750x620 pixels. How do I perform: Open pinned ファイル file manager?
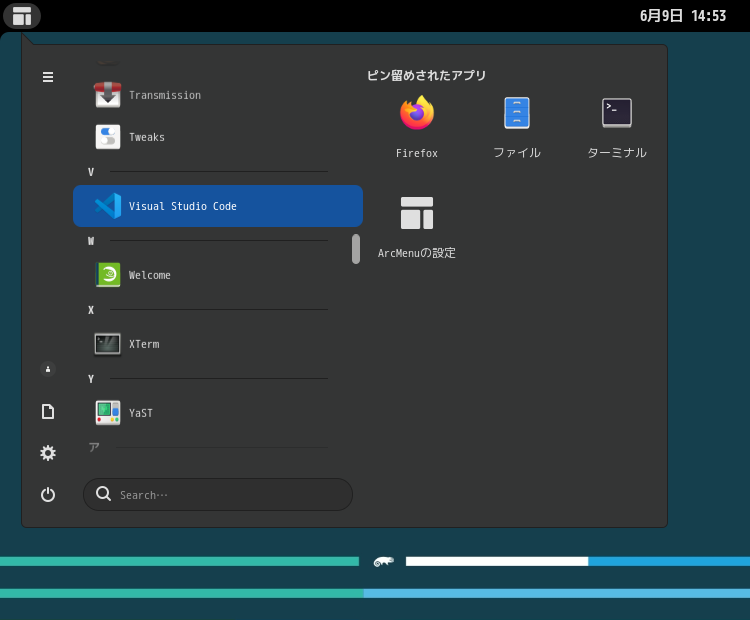pyautogui.click(x=517, y=127)
